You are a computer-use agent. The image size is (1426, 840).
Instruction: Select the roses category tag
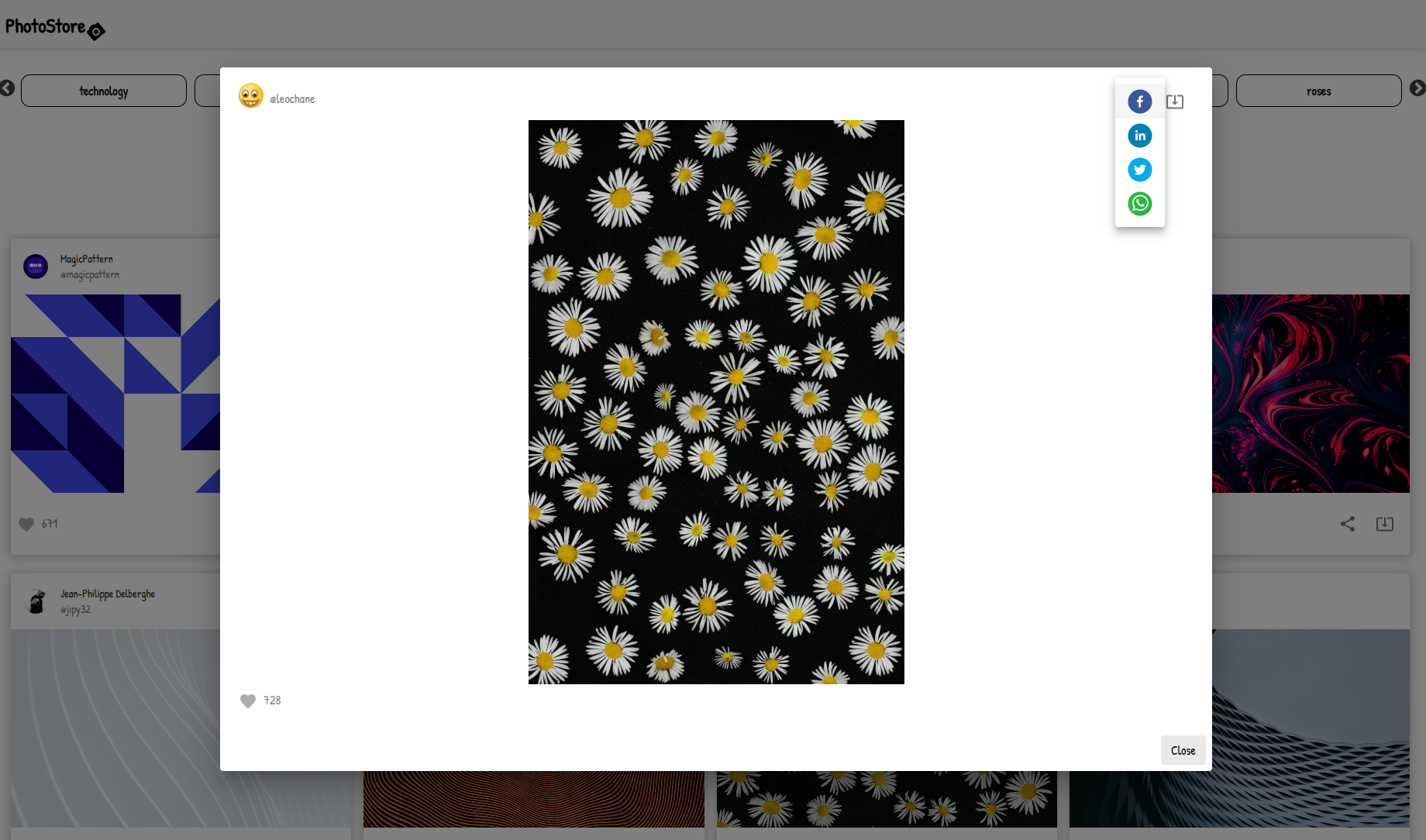[1317, 91]
